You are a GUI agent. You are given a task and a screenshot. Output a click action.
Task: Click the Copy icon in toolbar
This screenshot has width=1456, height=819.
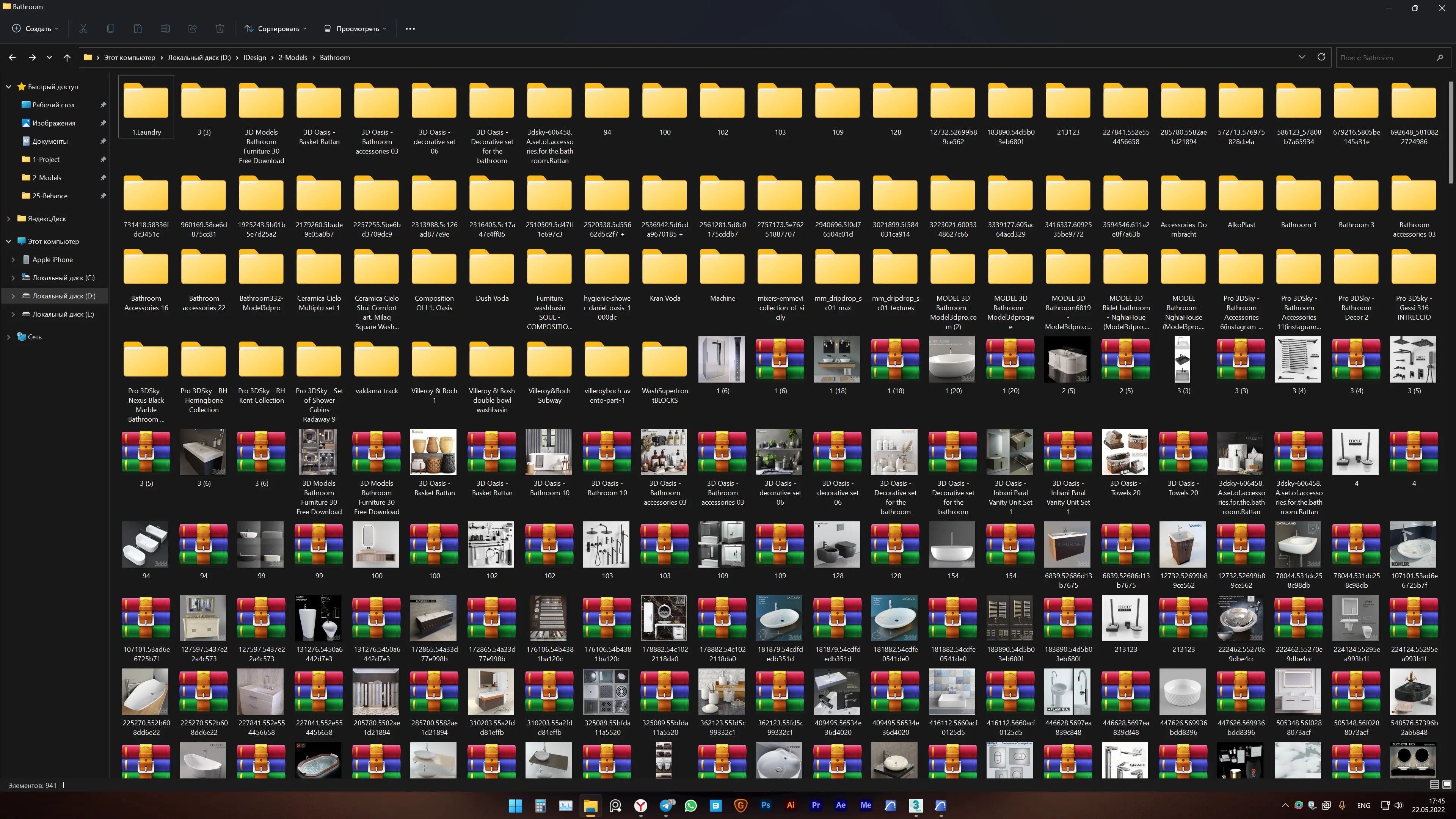point(110,28)
